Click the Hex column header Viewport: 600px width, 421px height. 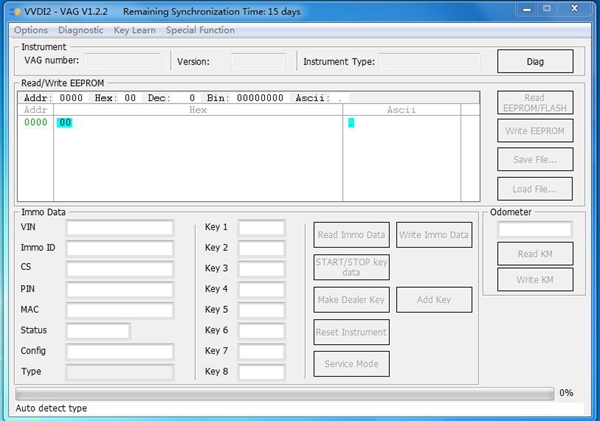(x=198, y=110)
